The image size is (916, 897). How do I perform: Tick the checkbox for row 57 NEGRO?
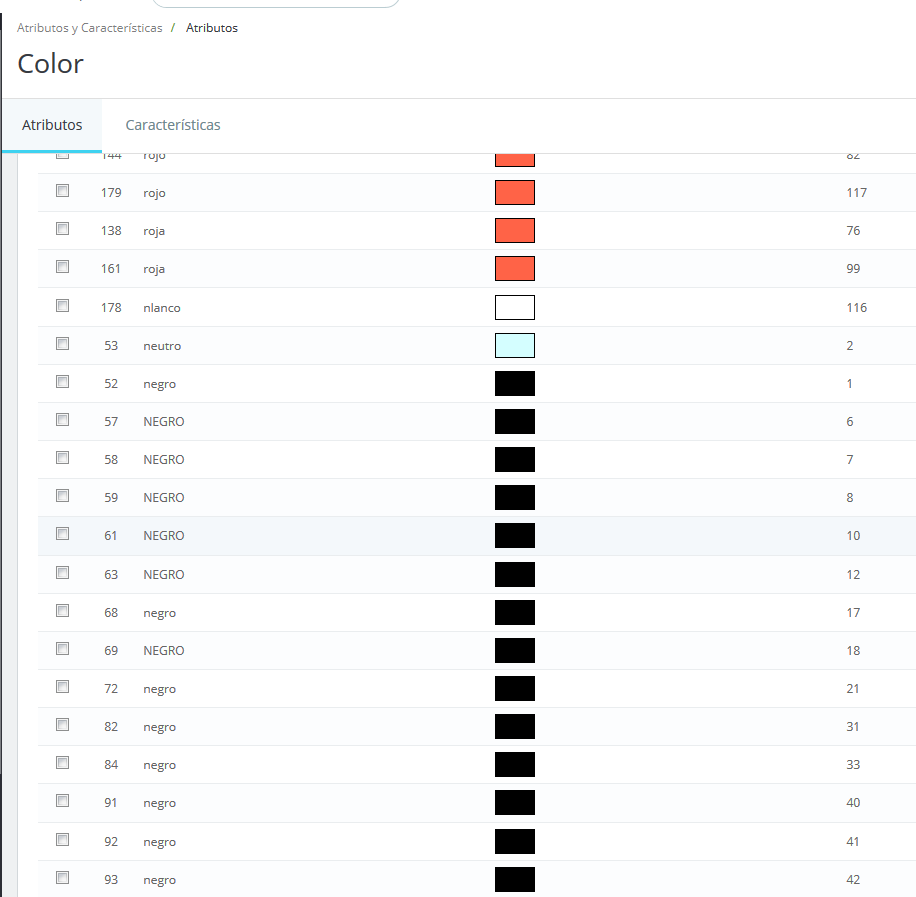coord(63,420)
